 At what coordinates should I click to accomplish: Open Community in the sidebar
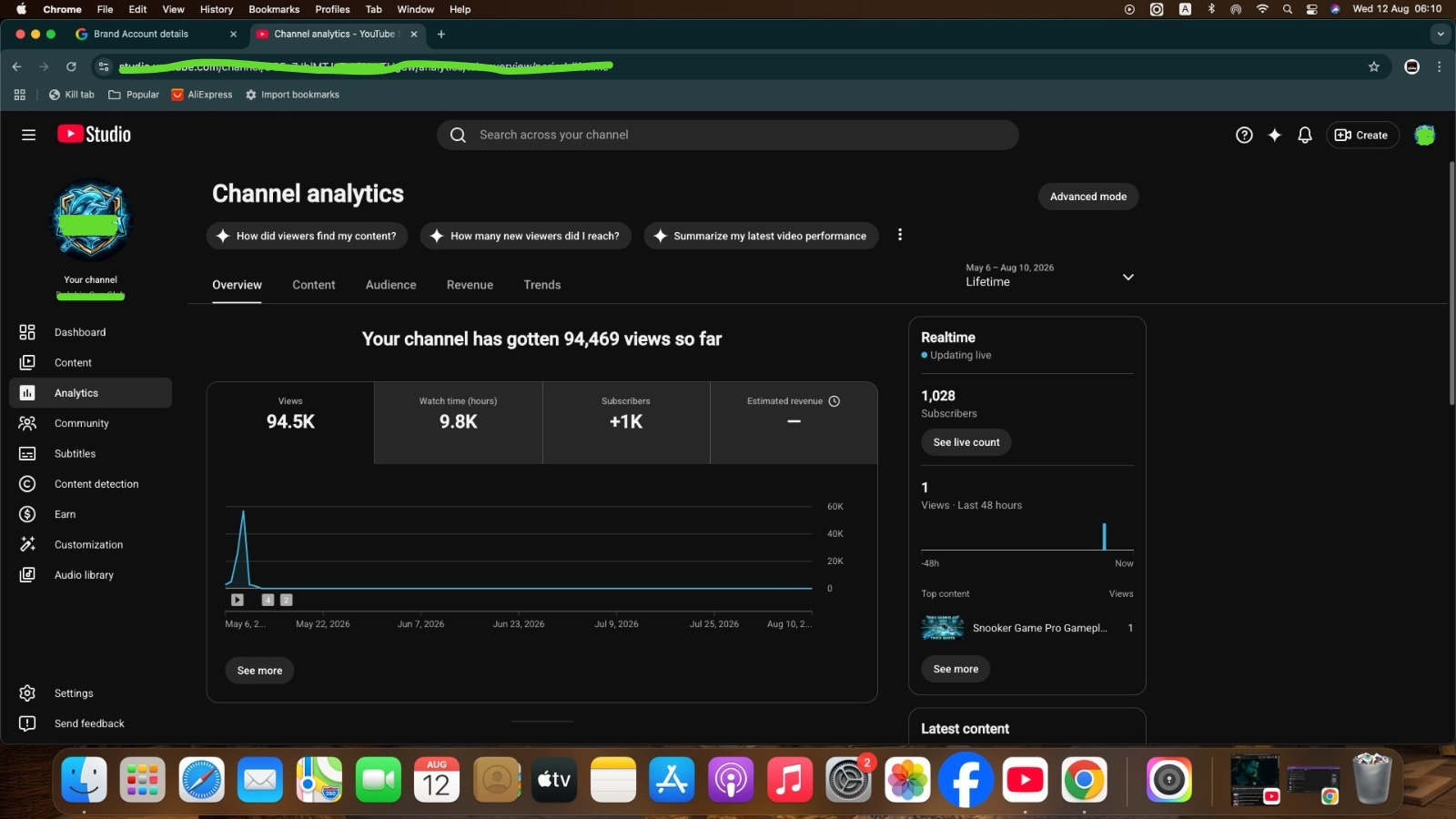coord(90,423)
